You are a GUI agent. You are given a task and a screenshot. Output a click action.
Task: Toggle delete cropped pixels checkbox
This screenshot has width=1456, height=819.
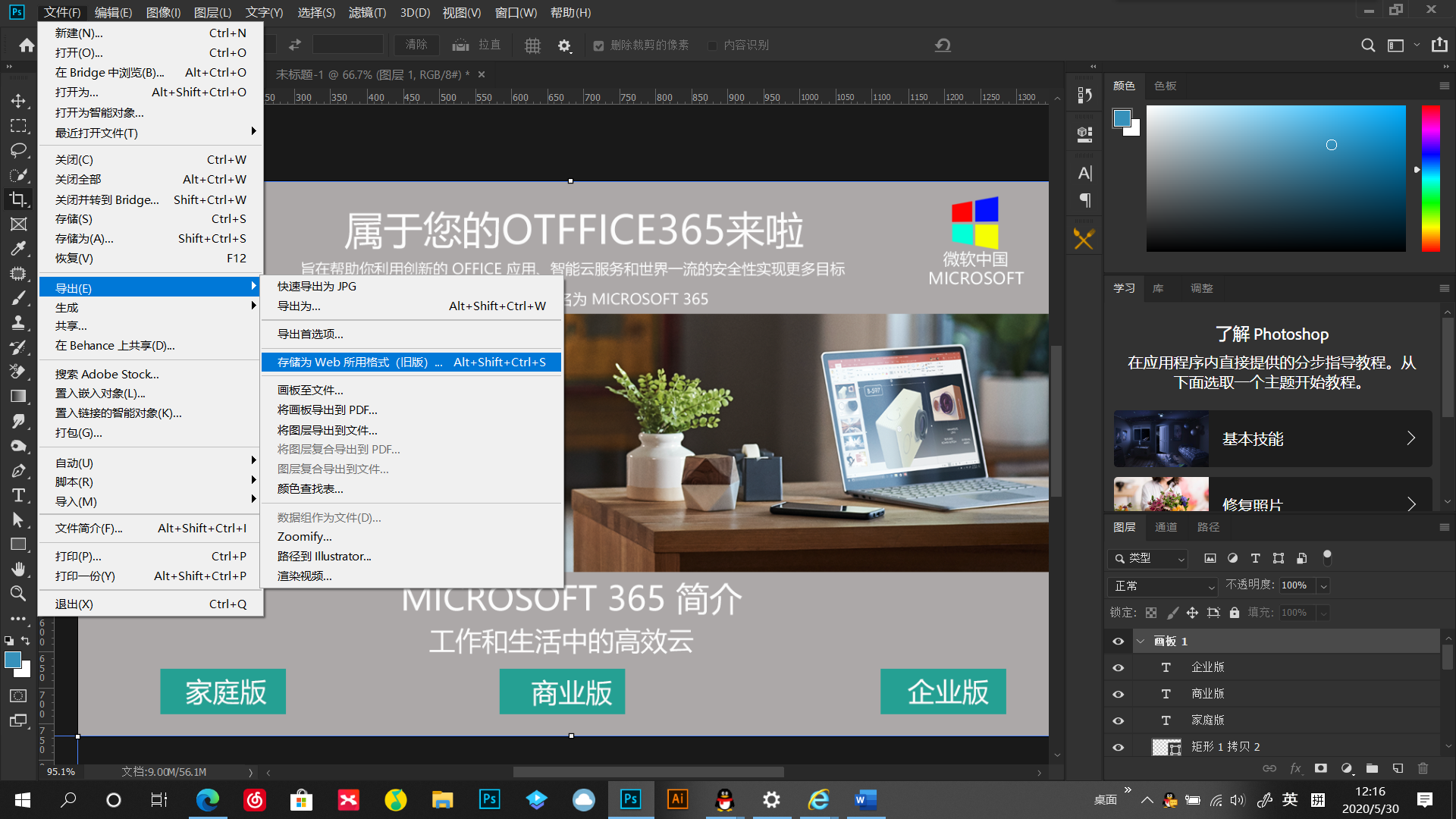click(x=598, y=45)
